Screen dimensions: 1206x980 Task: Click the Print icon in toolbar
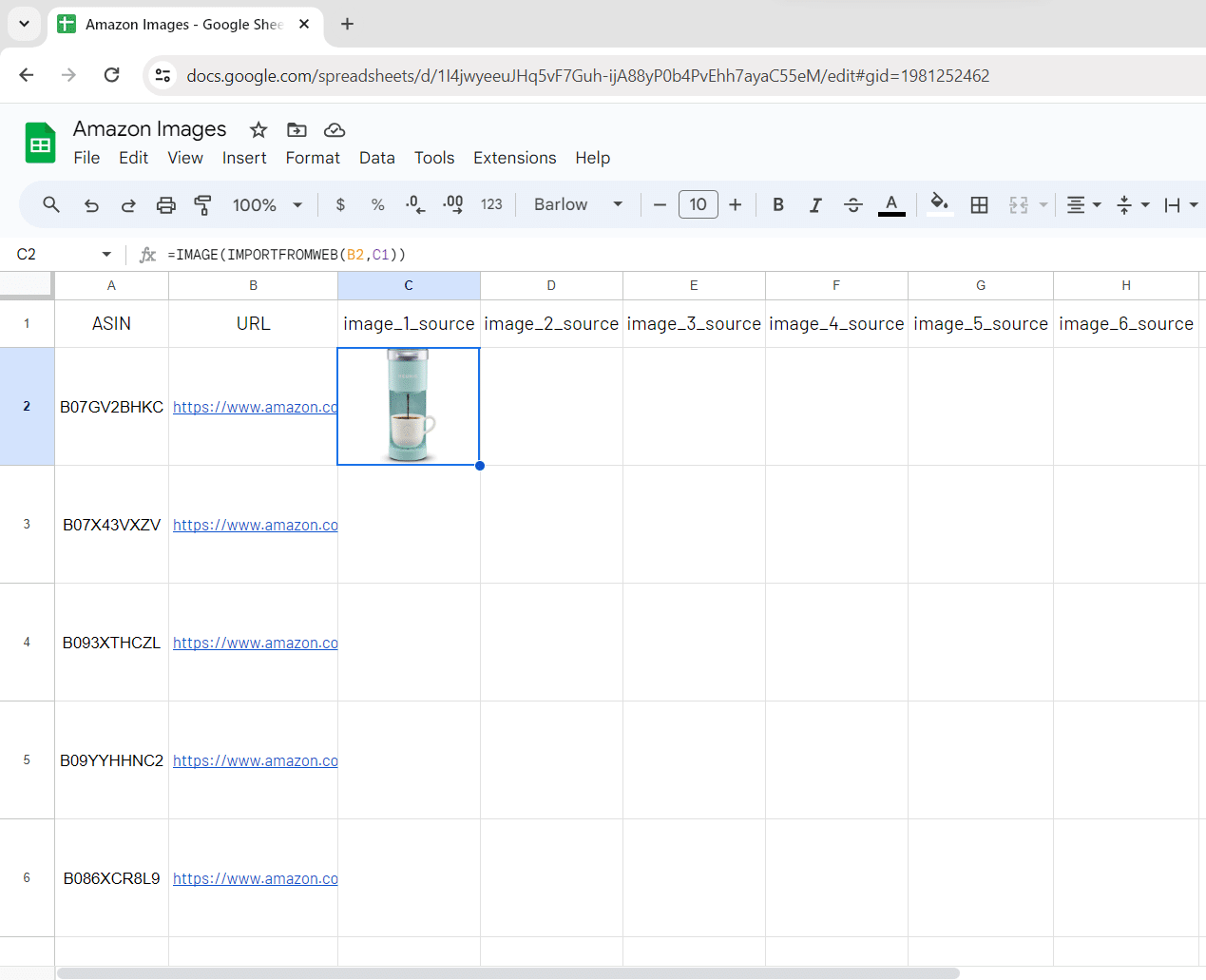click(166, 204)
